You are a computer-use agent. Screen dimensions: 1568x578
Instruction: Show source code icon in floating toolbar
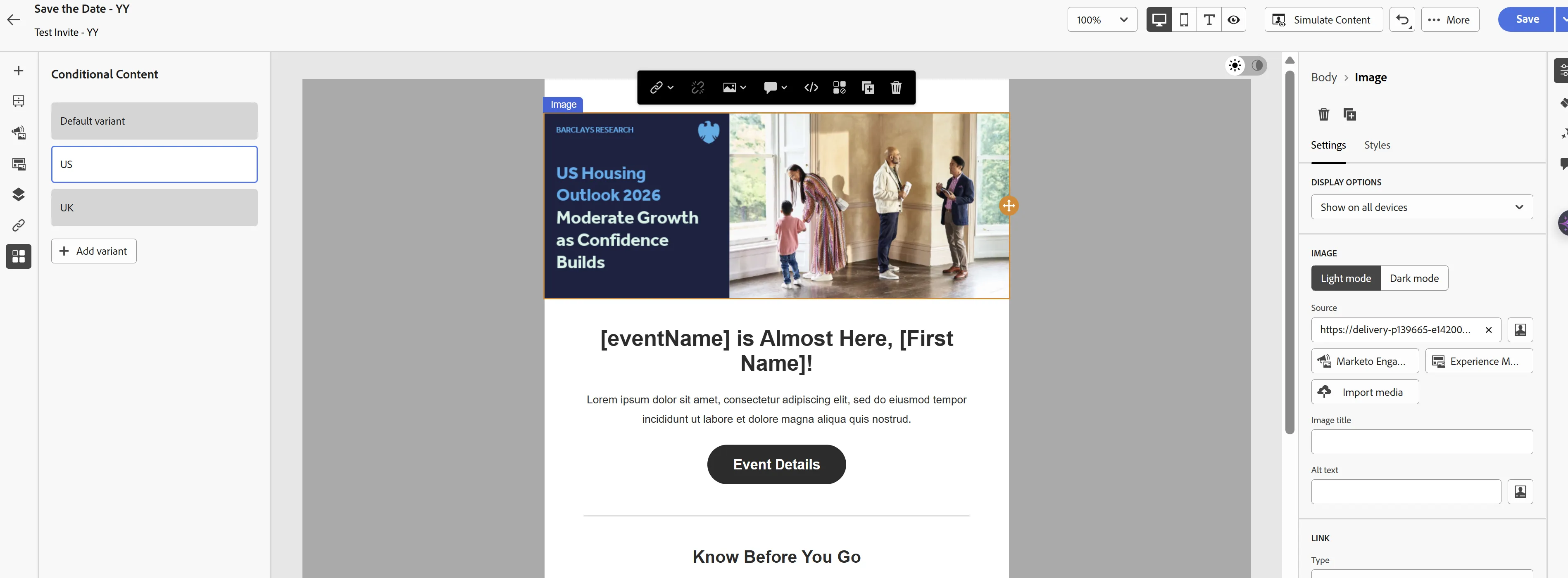pos(811,88)
